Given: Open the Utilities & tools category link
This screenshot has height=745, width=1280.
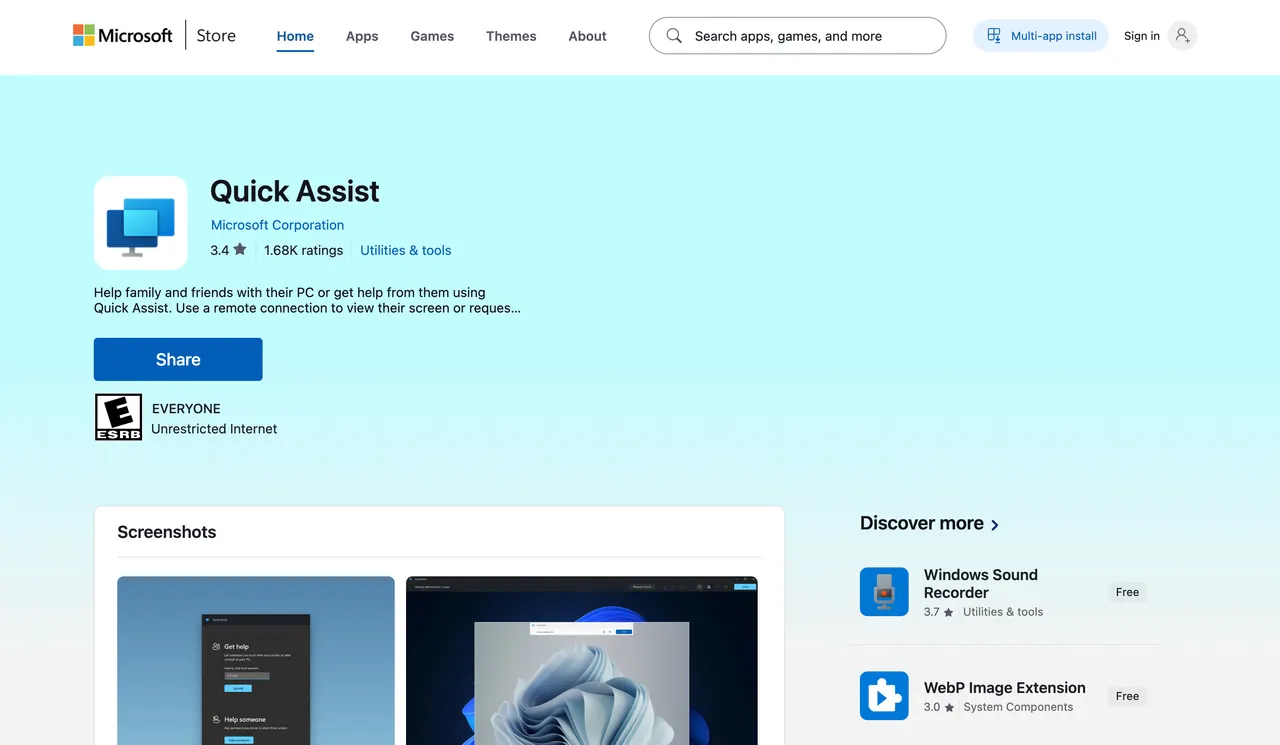Looking at the screenshot, I should pos(406,250).
